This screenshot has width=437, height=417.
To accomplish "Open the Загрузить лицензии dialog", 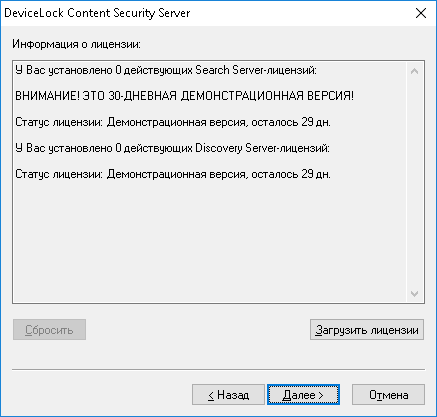I will tap(367, 330).
